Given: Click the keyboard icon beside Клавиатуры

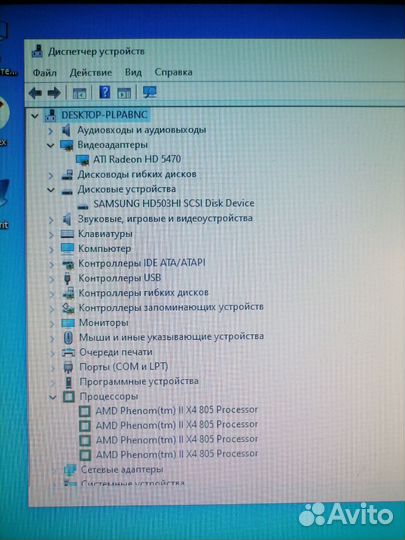Looking at the screenshot, I should [x=67, y=234].
